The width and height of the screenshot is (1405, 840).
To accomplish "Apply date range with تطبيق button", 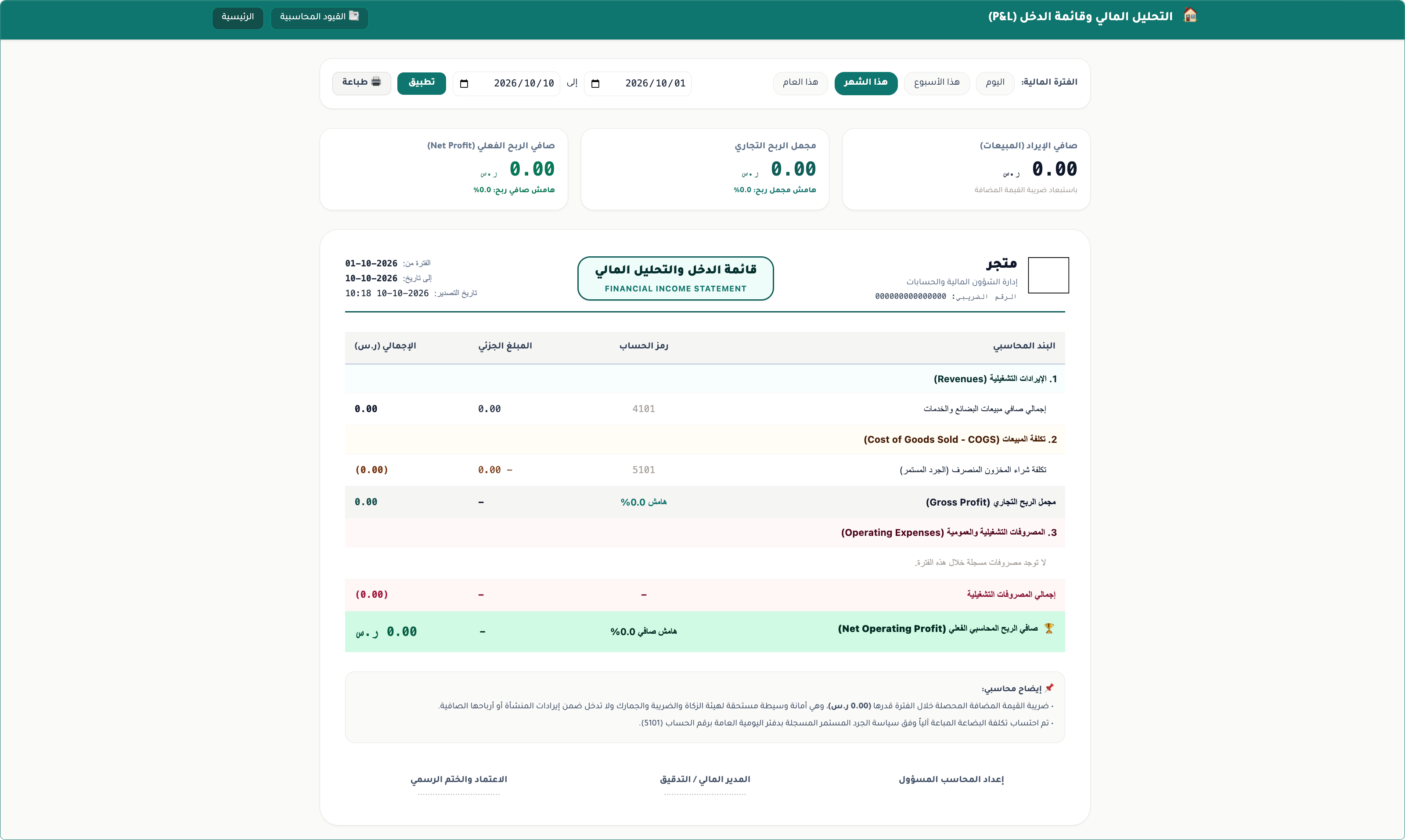I will click(421, 83).
